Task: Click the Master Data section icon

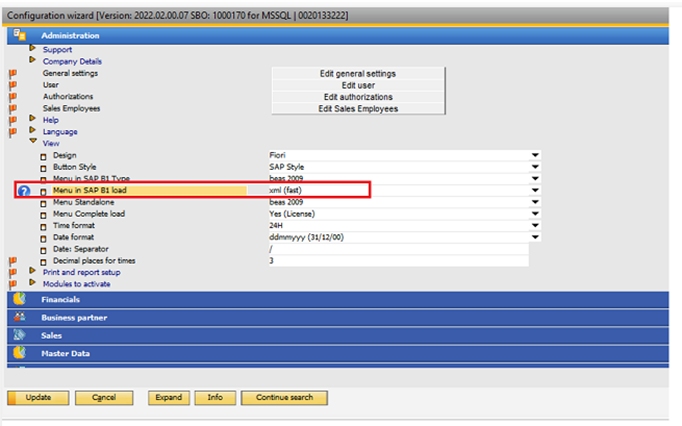Action: coord(19,352)
